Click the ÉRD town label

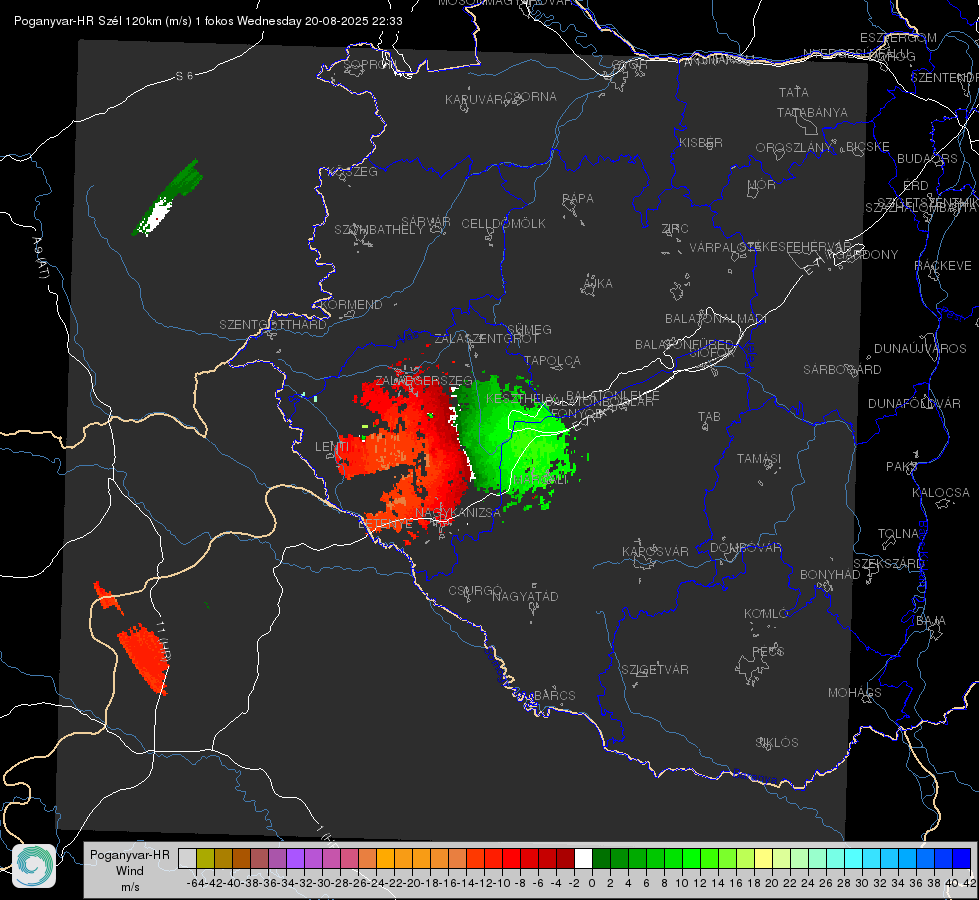pyautogui.click(x=916, y=186)
